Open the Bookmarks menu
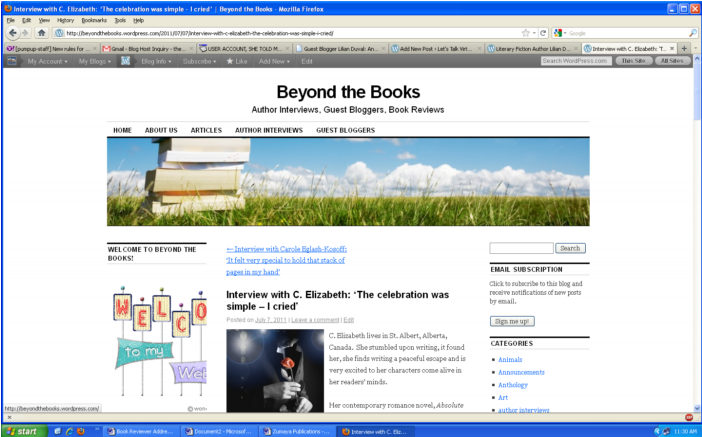Screen dimensions: 702x437 [94, 20]
